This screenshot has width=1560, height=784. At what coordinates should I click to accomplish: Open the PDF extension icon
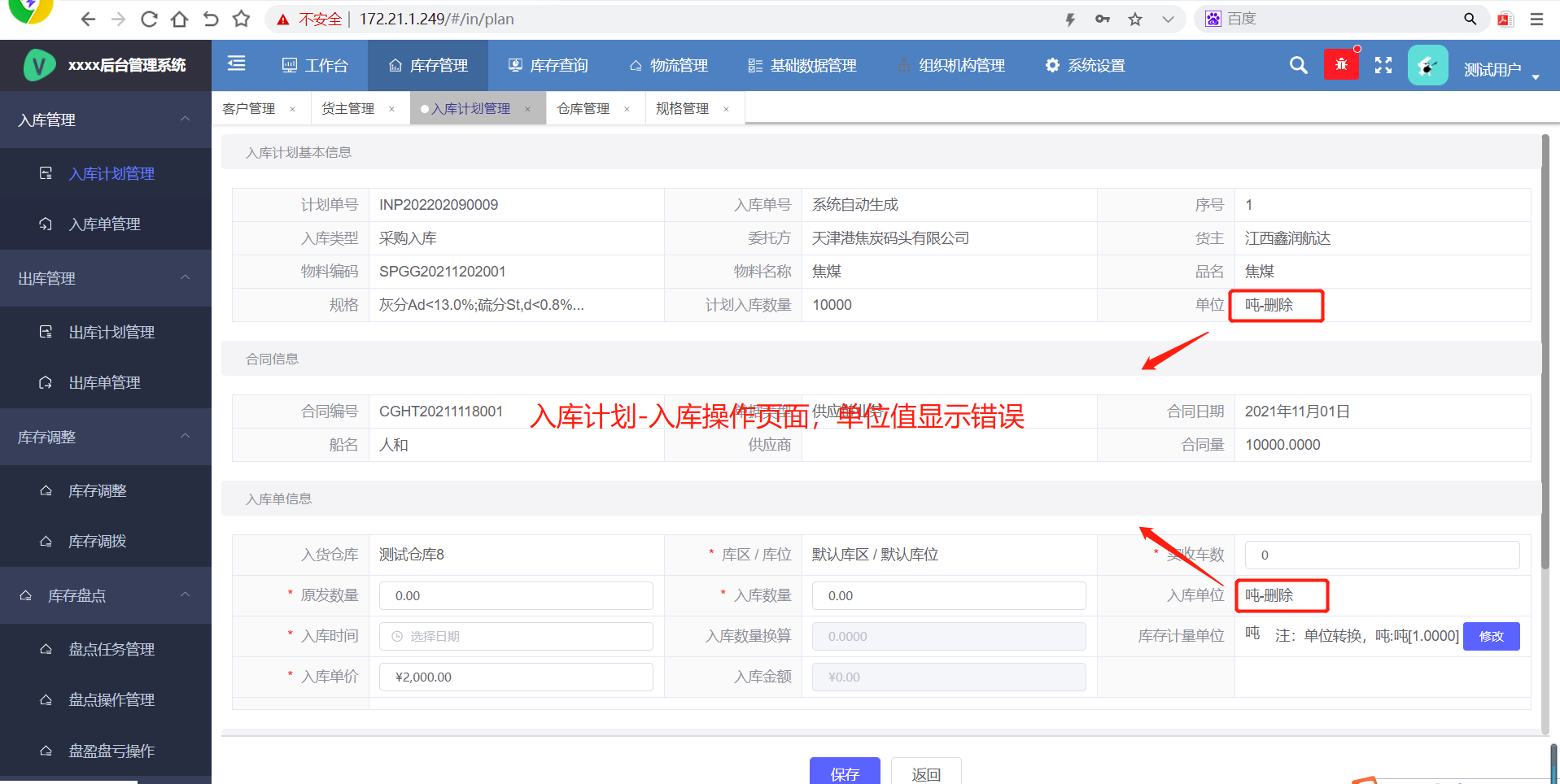[1505, 19]
